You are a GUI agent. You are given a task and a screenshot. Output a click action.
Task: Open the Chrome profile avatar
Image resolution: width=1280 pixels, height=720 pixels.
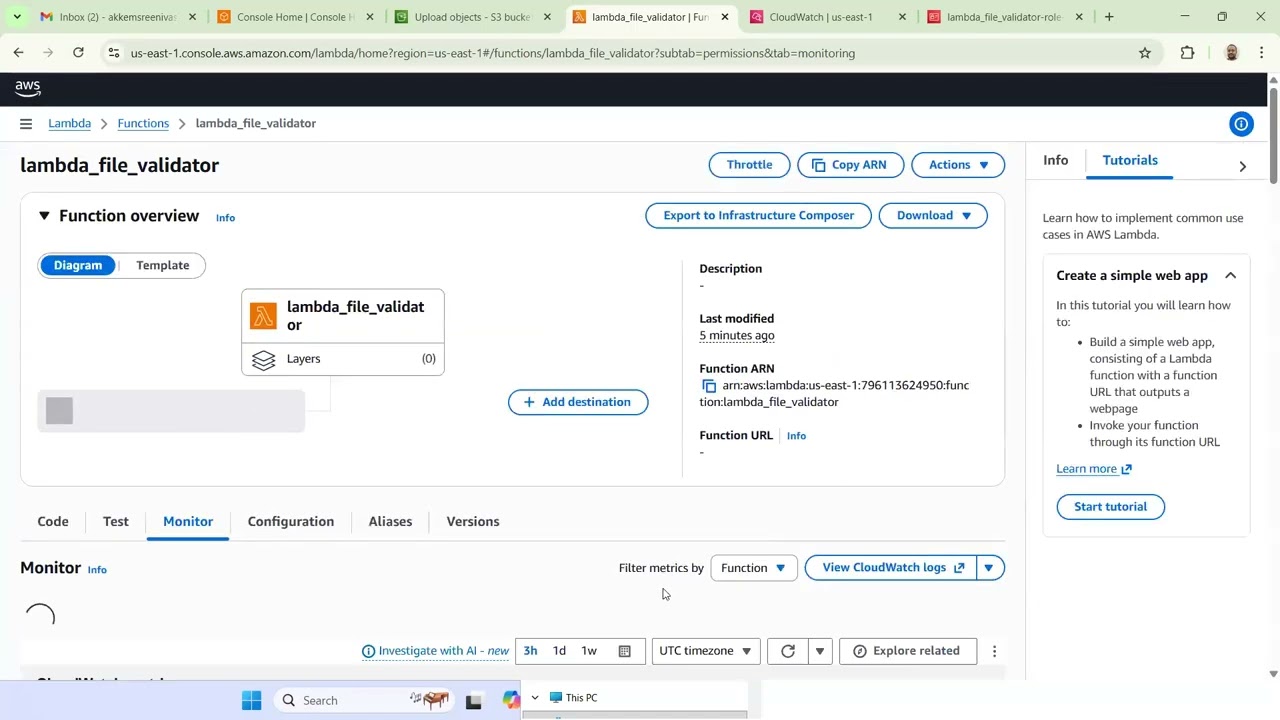click(1231, 53)
